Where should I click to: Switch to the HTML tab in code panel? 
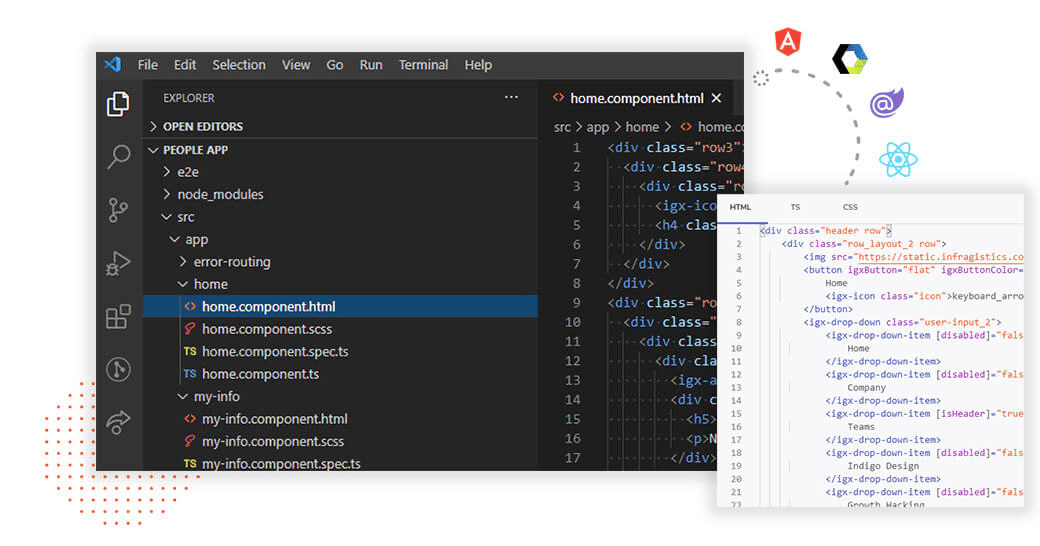point(740,207)
